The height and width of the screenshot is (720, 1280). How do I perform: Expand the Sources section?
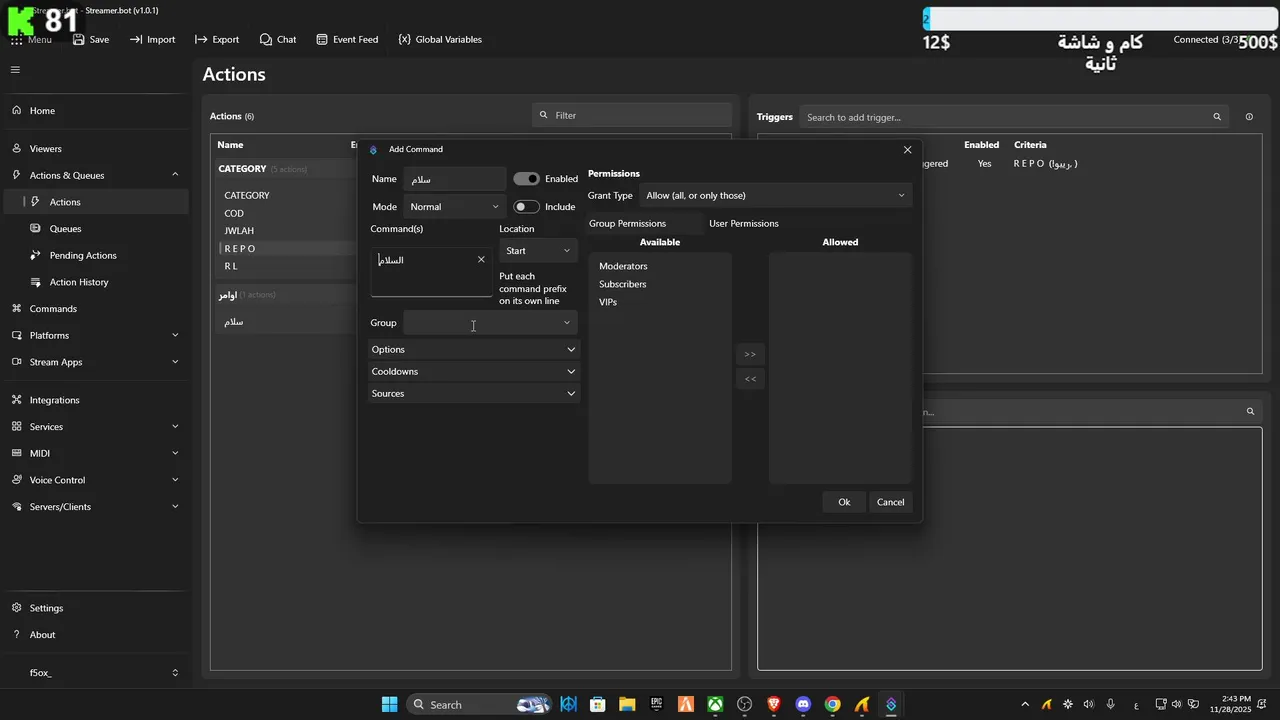[473, 393]
